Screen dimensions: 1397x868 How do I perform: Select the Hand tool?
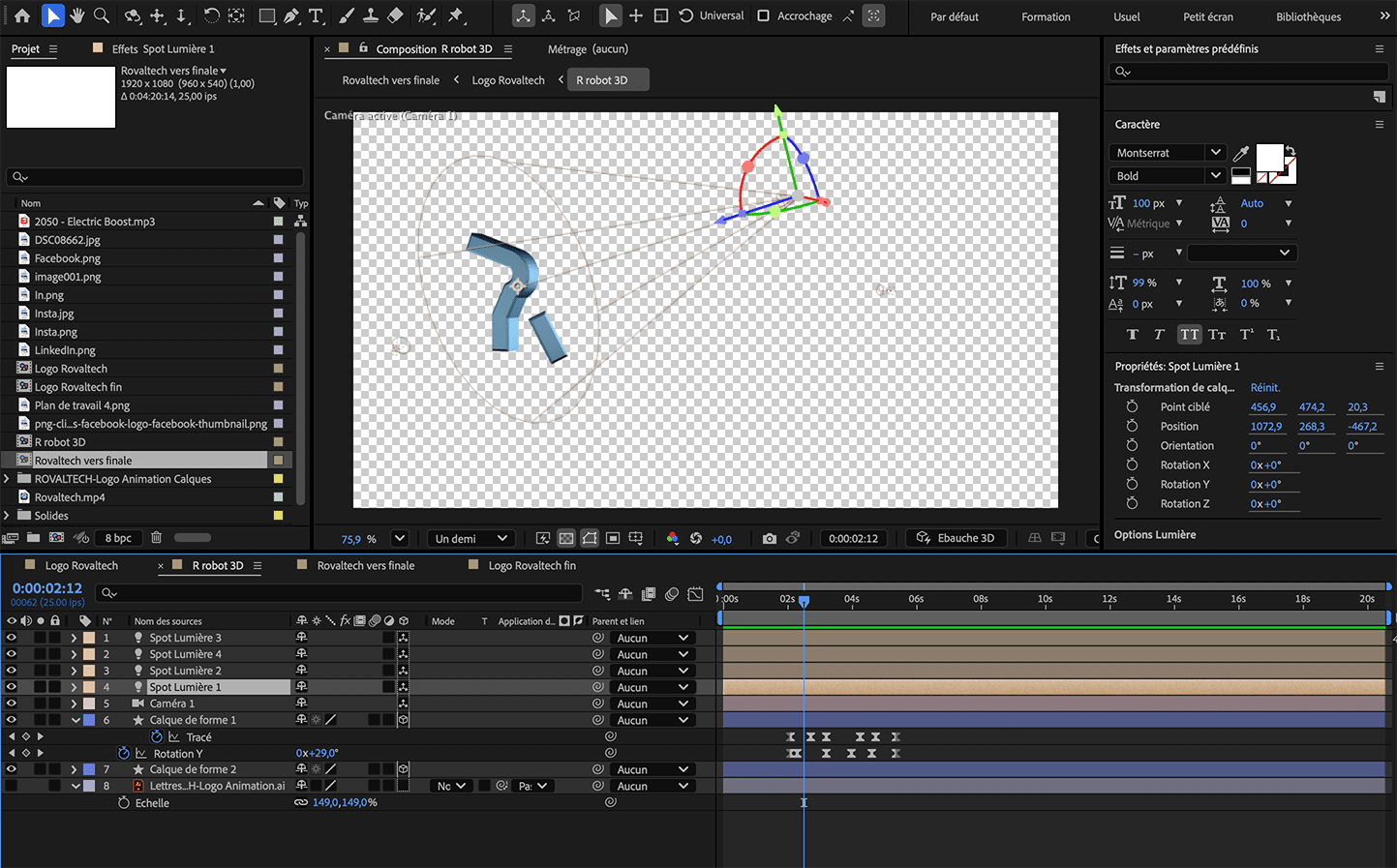77,15
